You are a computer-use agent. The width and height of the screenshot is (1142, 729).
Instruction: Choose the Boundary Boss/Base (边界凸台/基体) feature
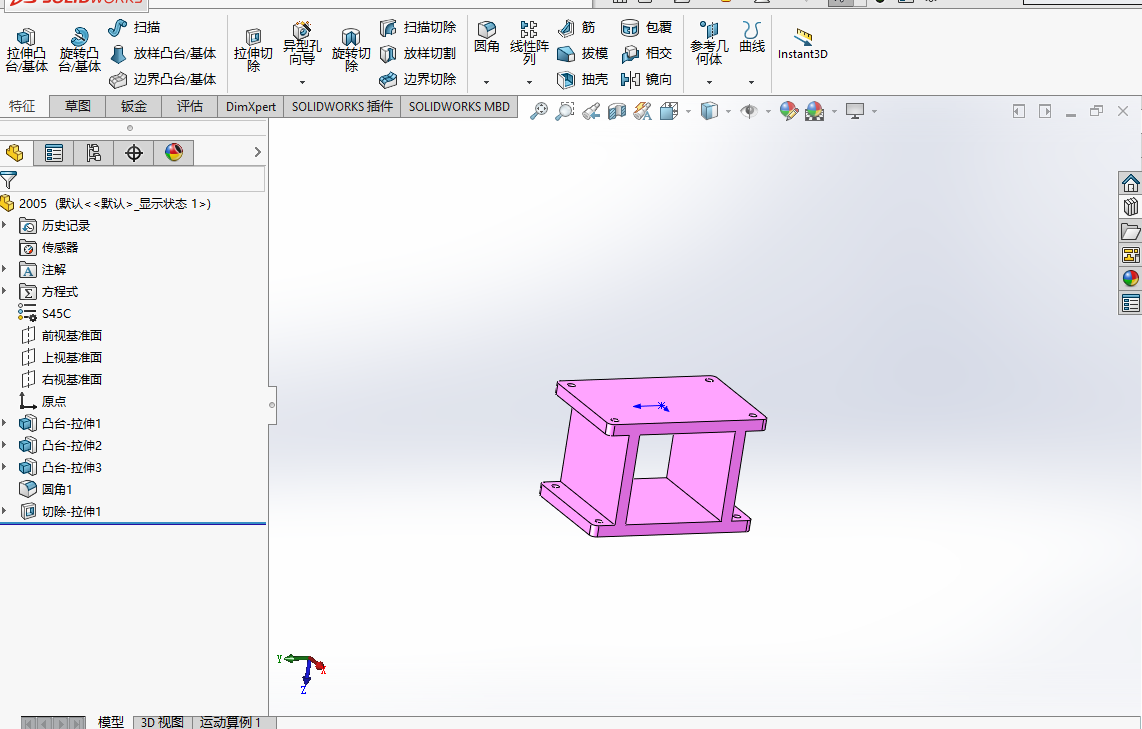(x=163, y=79)
